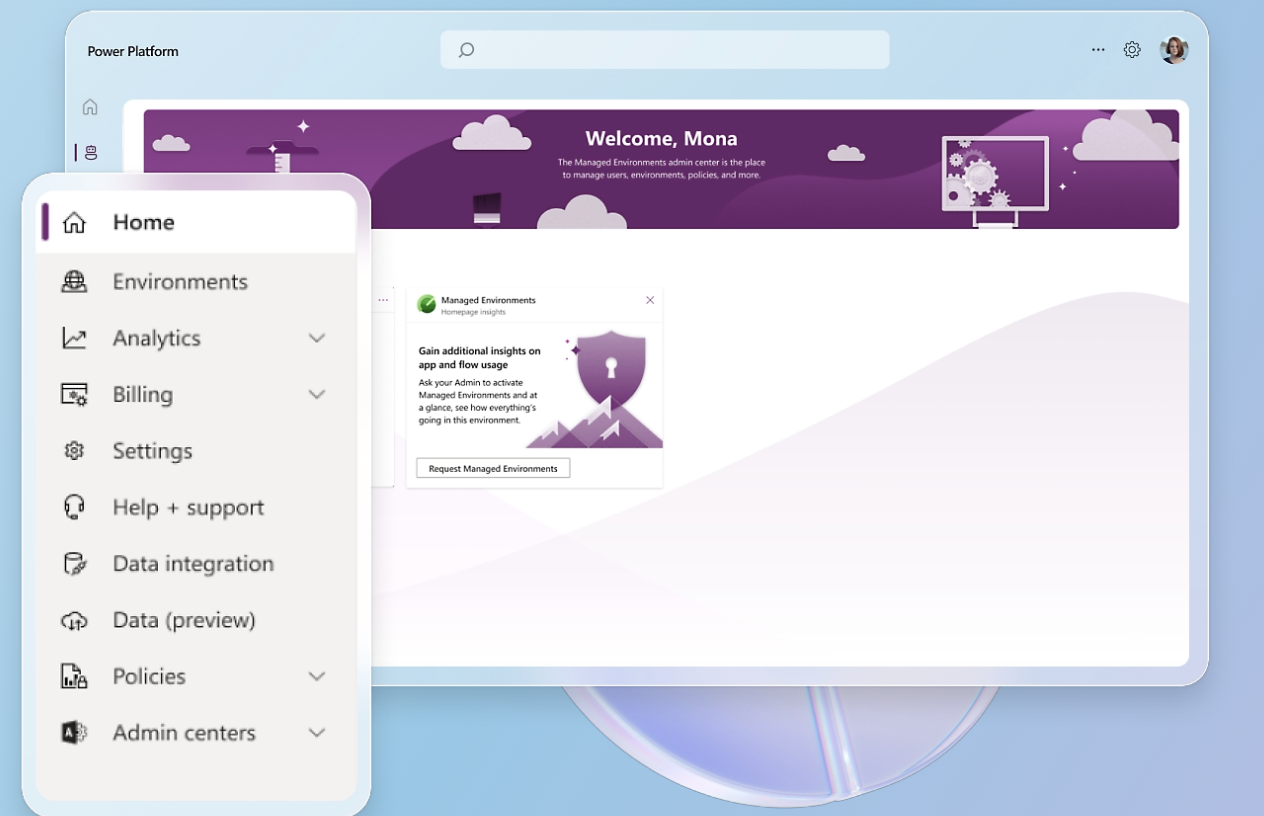Viewport: 1264px width, 816px height.
Task: Click the Power Platform title
Action: point(133,51)
